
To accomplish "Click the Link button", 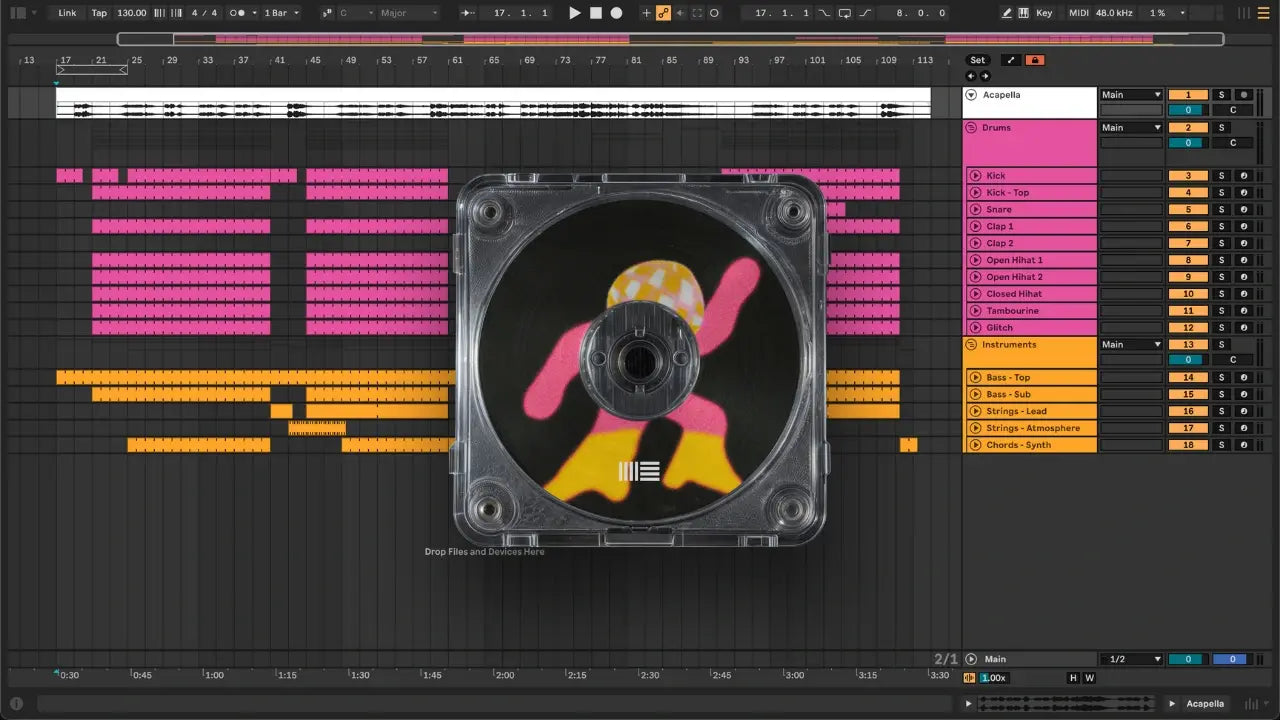I will tap(67, 13).
